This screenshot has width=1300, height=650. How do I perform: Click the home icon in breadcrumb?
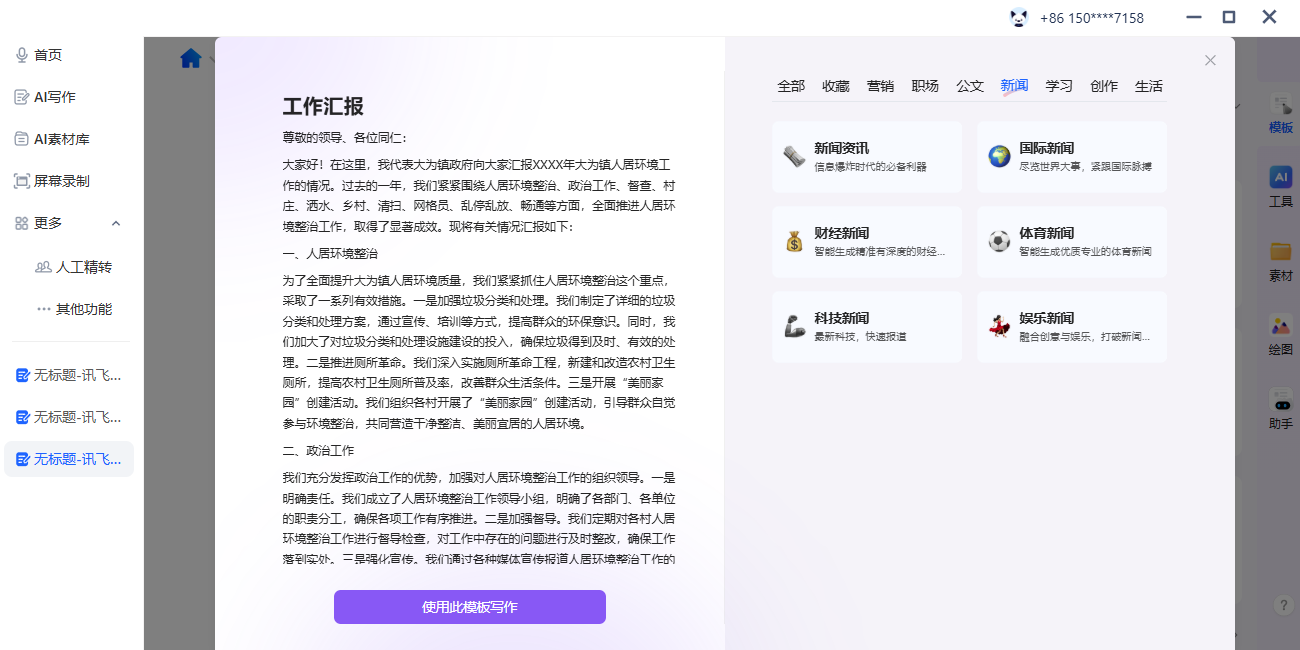191,59
